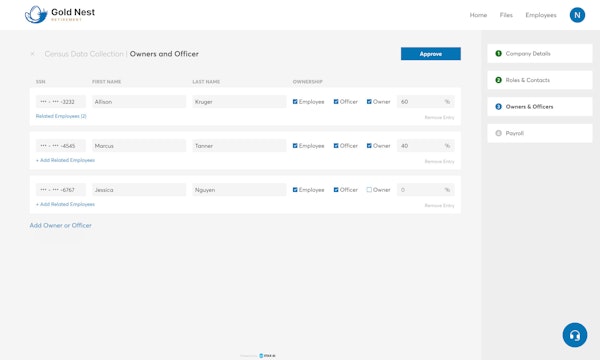
Task: Remove Entry for Jessica Nguyen
Action: tap(439, 205)
